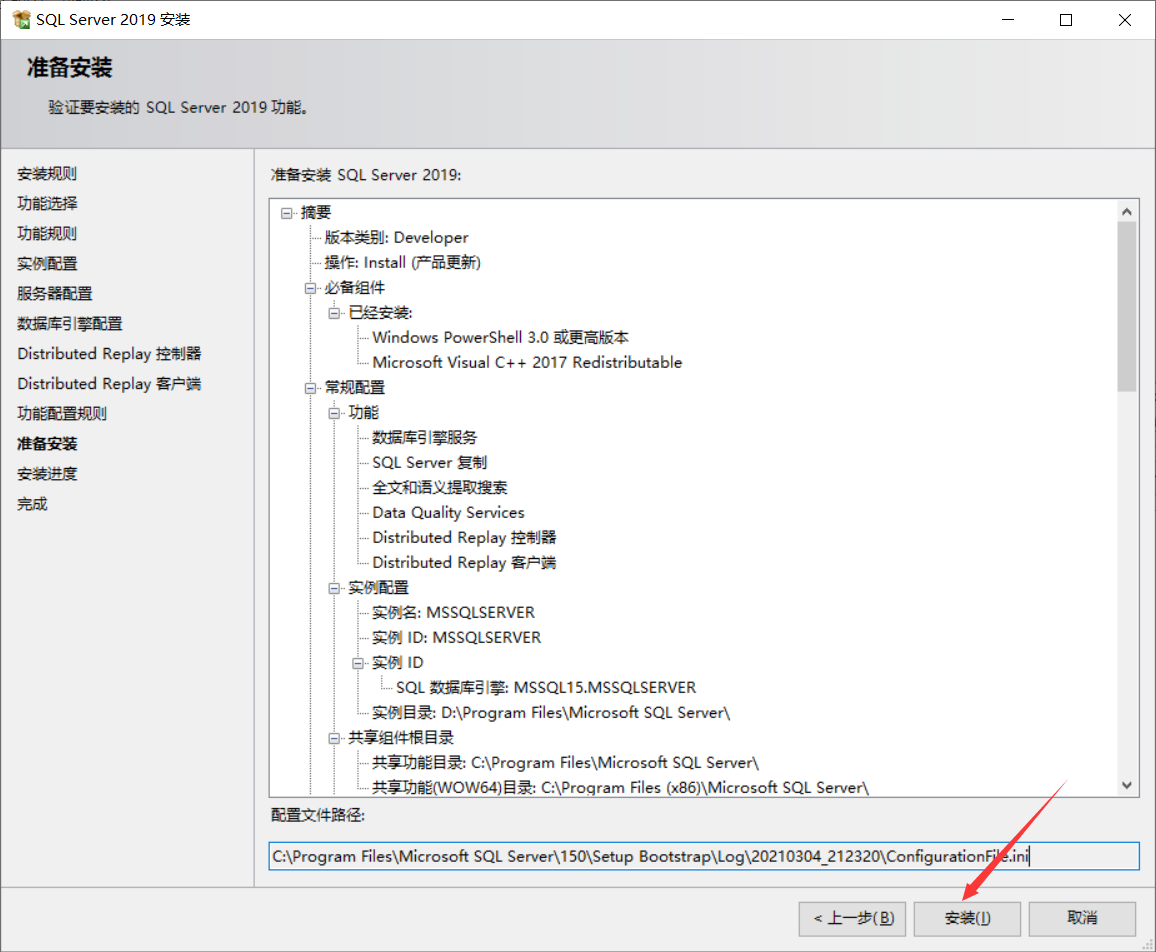Screen dimensions: 1156x952
Task: Collapse the 共享组件根目录 tree node
Action: 334,738
